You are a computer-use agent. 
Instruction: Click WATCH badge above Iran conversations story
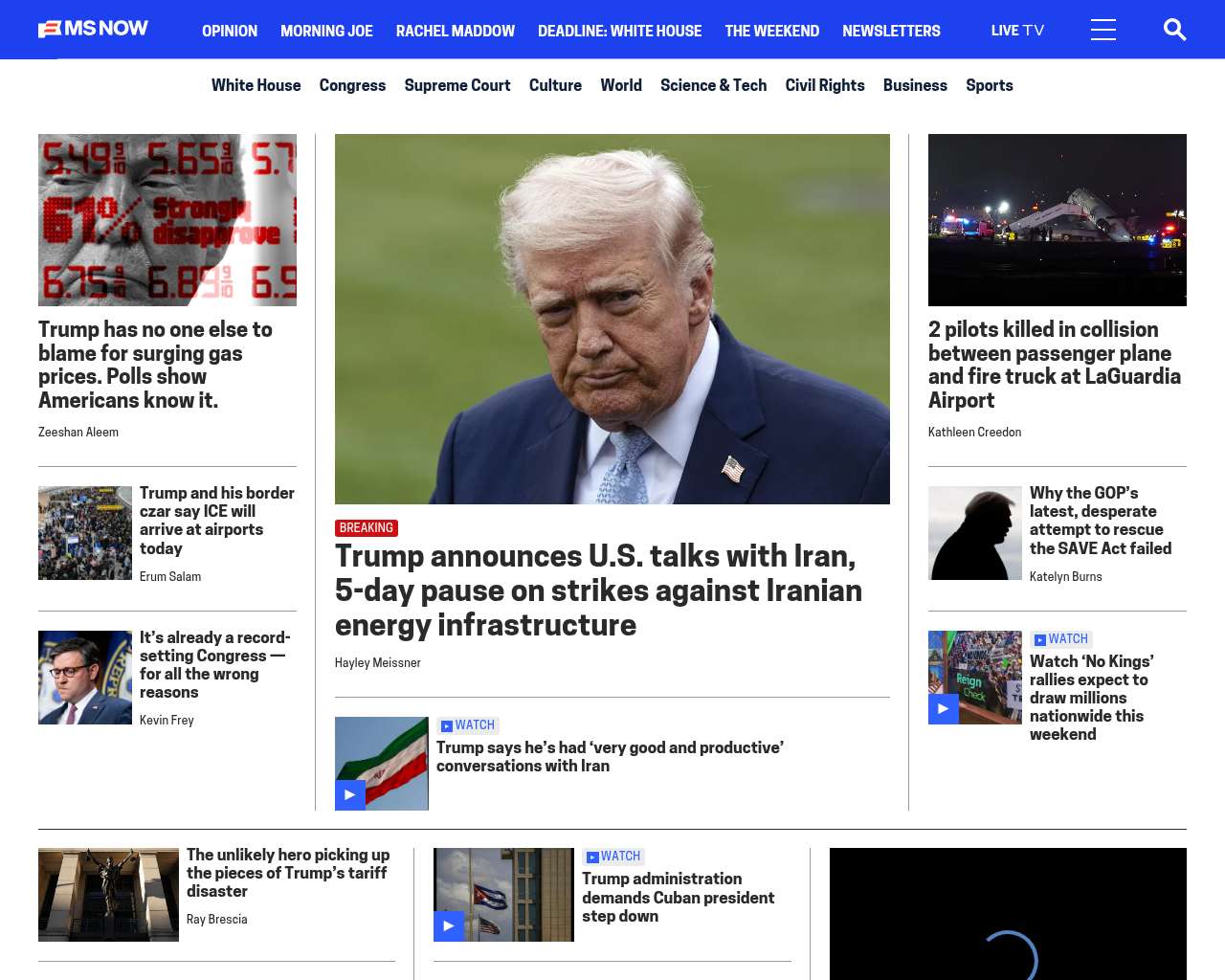click(468, 725)
